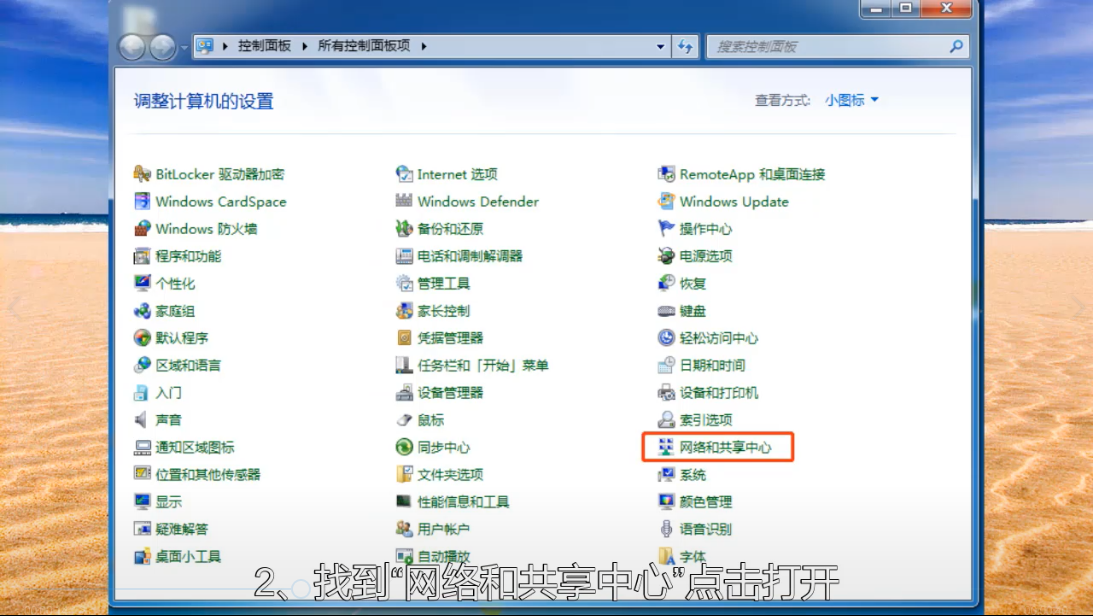
Task: Open the 声音 speaker icon
Action: click(x=142, y=419)
